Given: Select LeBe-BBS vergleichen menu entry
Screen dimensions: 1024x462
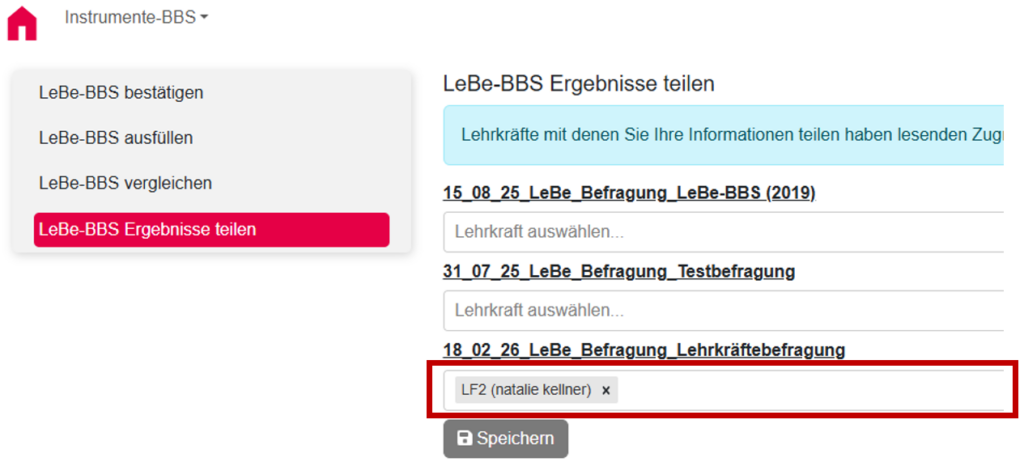Looking at the screenshot, I should coord(125,184).
